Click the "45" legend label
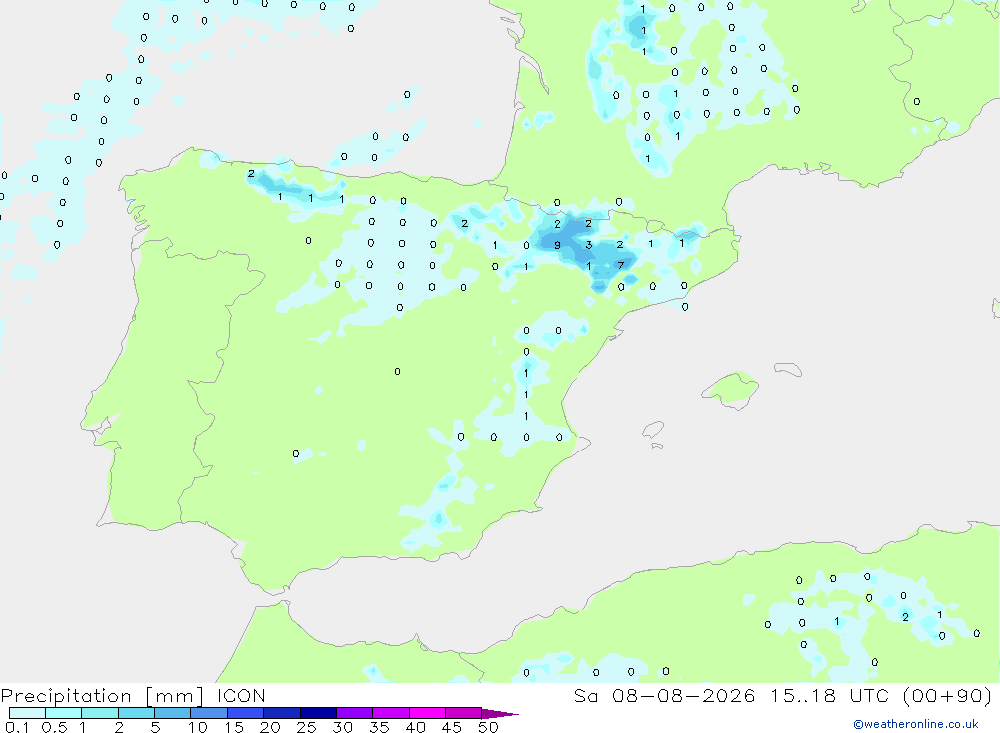This screenshot has height=733, width=1000. click(452, 727)
